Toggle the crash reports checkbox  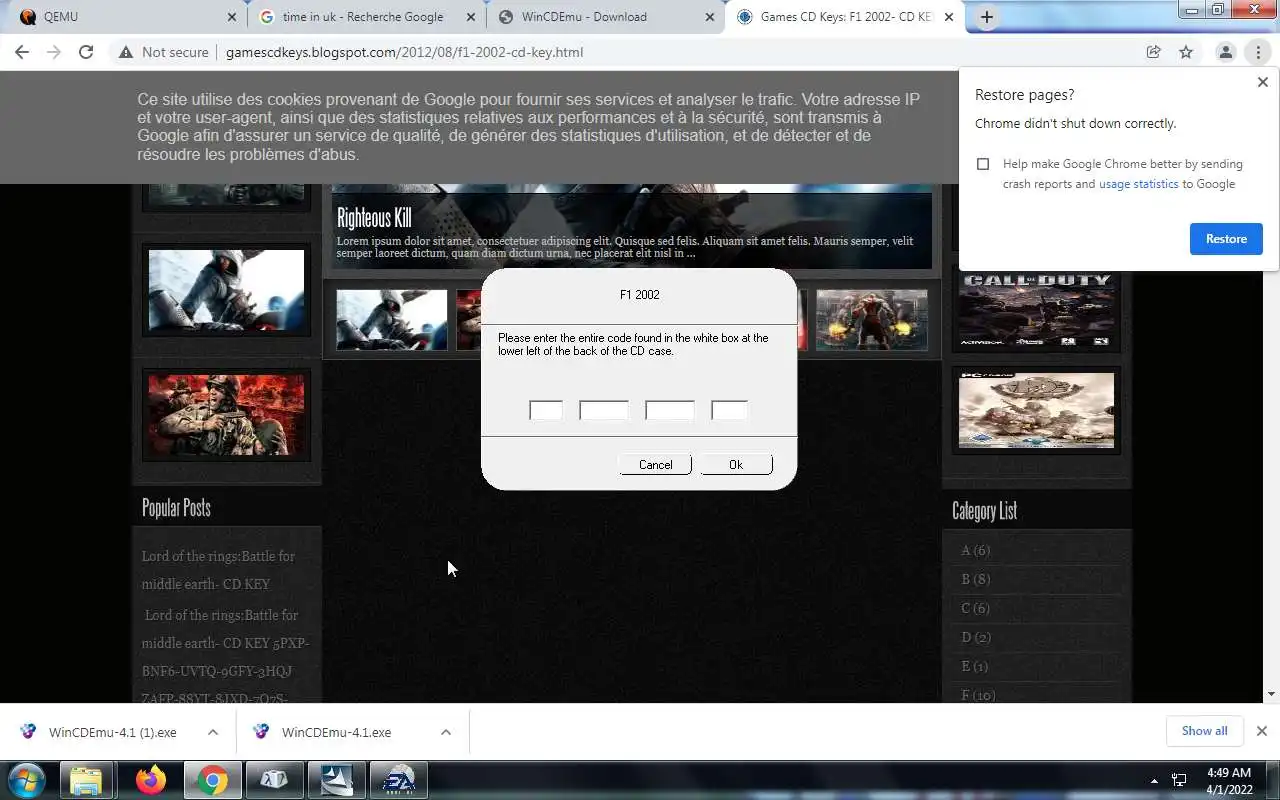click(983, 164)
